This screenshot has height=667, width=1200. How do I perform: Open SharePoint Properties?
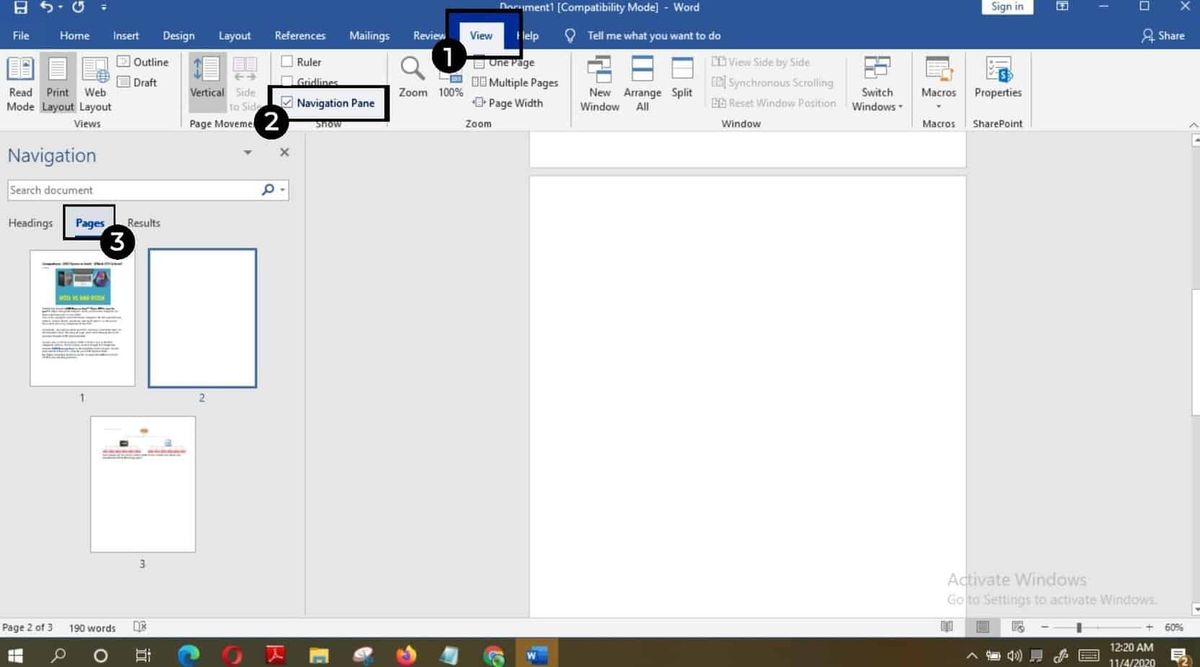[998, 77]
